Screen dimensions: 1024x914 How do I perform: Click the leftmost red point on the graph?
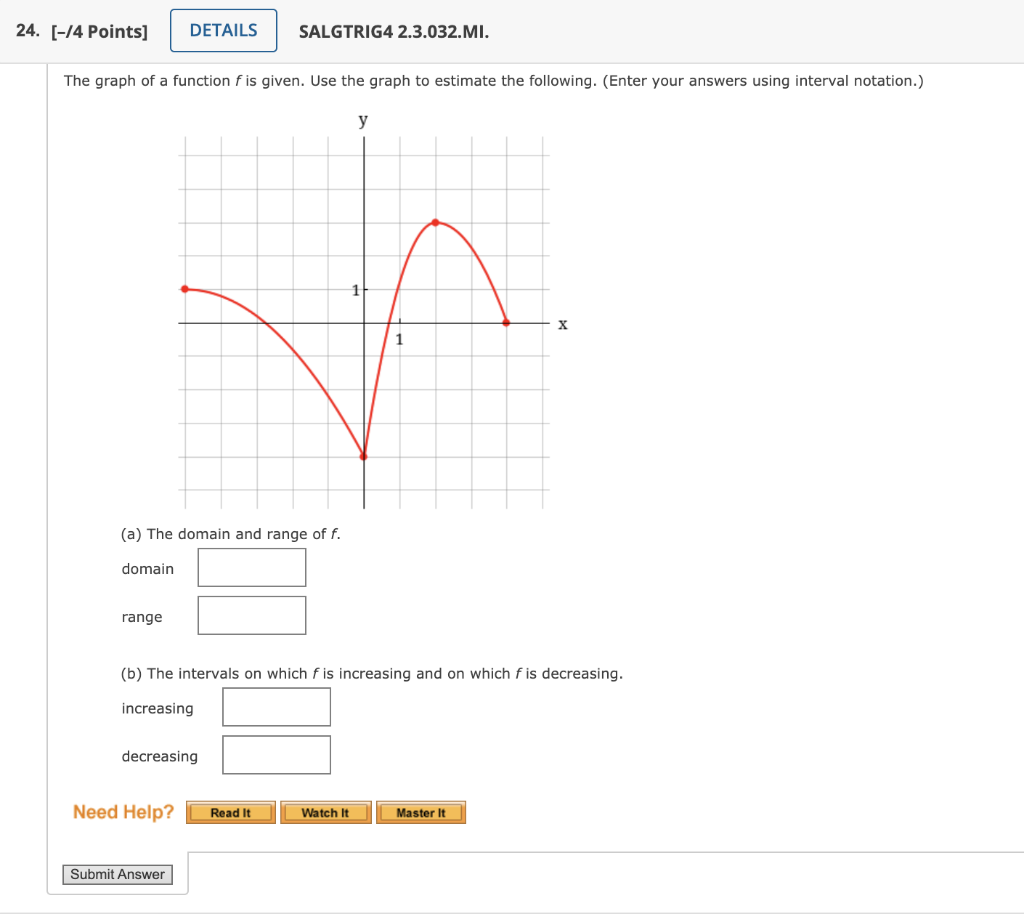(184, 288)
